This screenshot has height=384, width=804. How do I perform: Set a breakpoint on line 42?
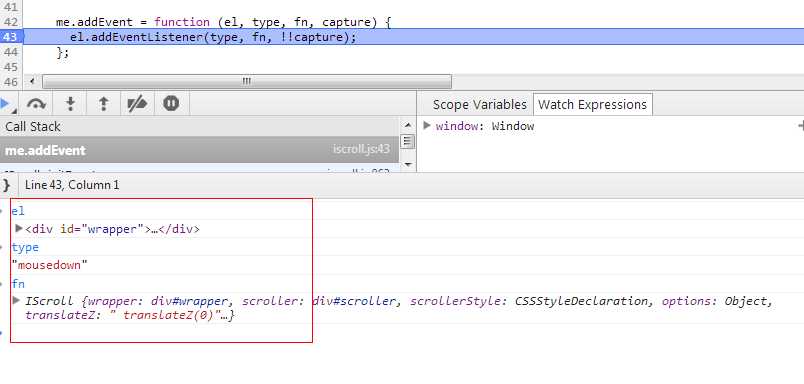10,22
